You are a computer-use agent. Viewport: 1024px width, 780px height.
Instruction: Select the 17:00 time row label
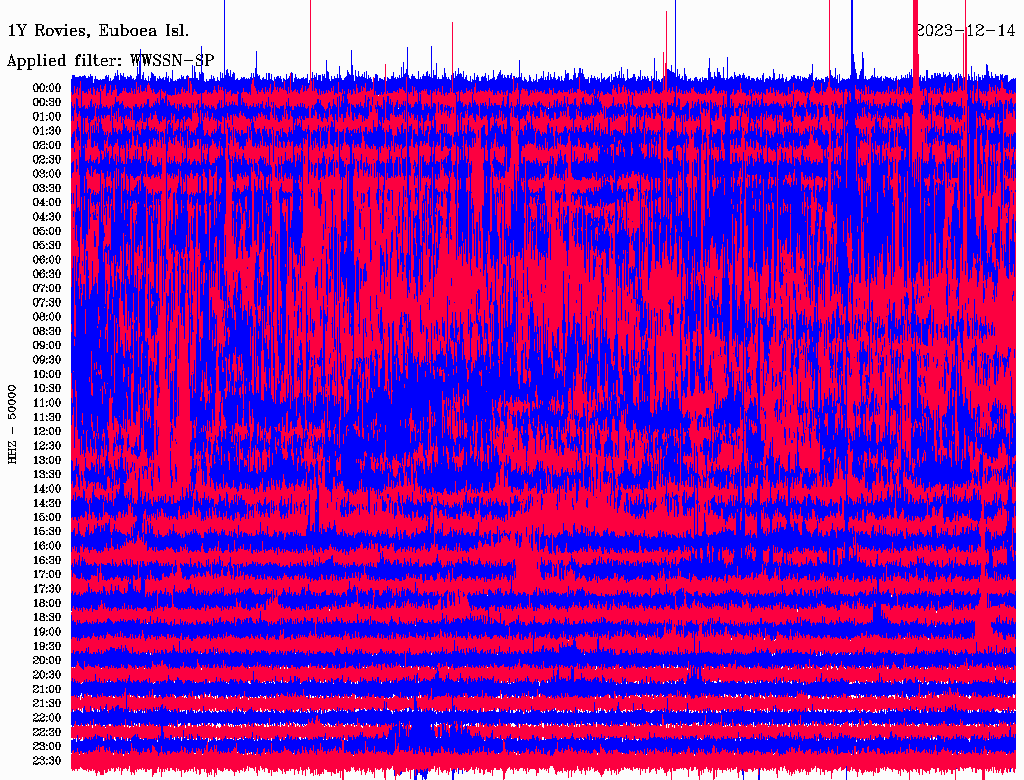[47, 574]
